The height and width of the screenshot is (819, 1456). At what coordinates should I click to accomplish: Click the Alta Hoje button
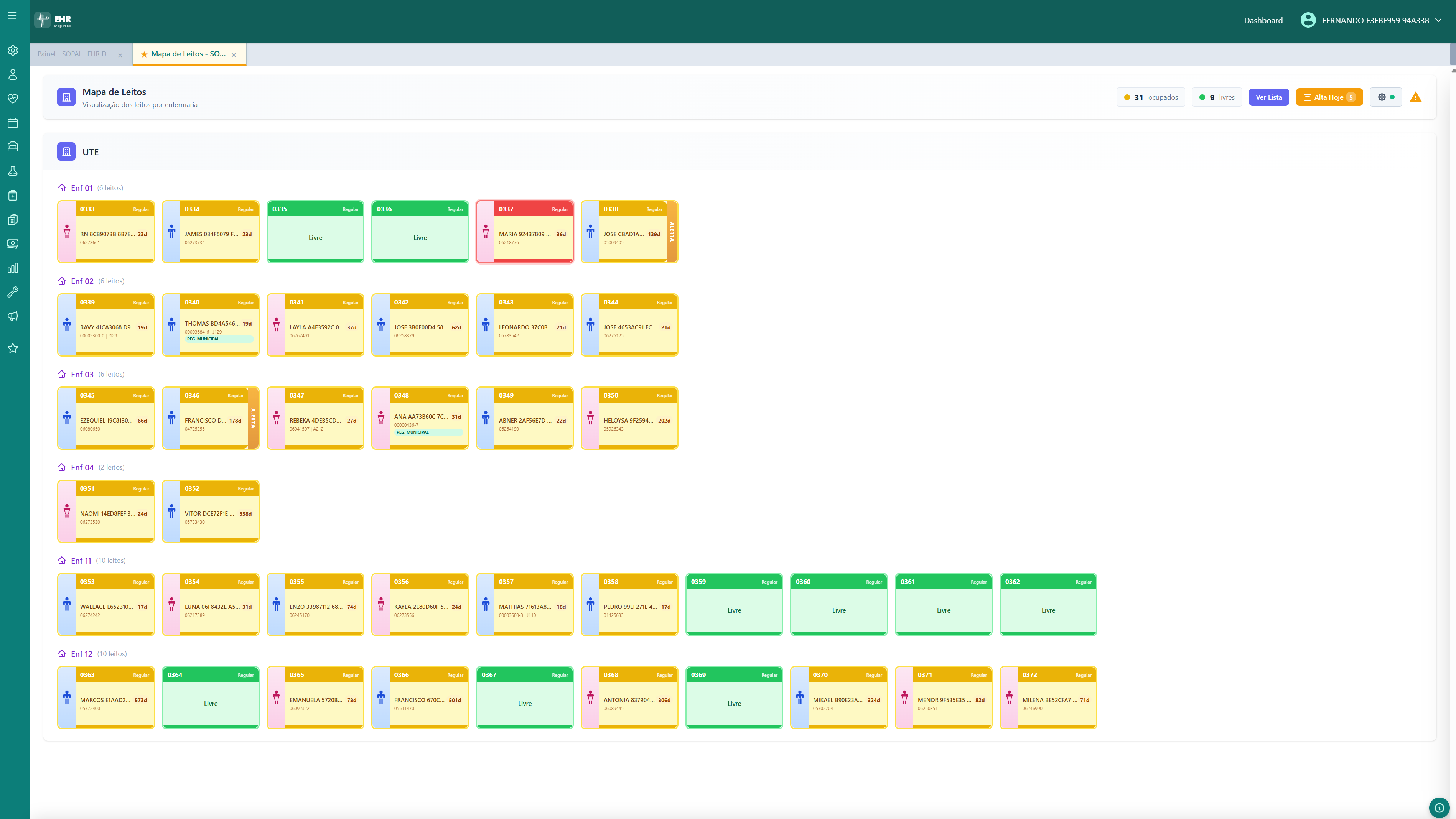point(1329,97)
